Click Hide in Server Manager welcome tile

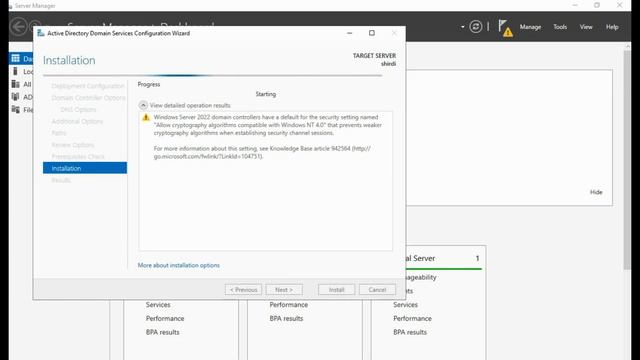596,192
